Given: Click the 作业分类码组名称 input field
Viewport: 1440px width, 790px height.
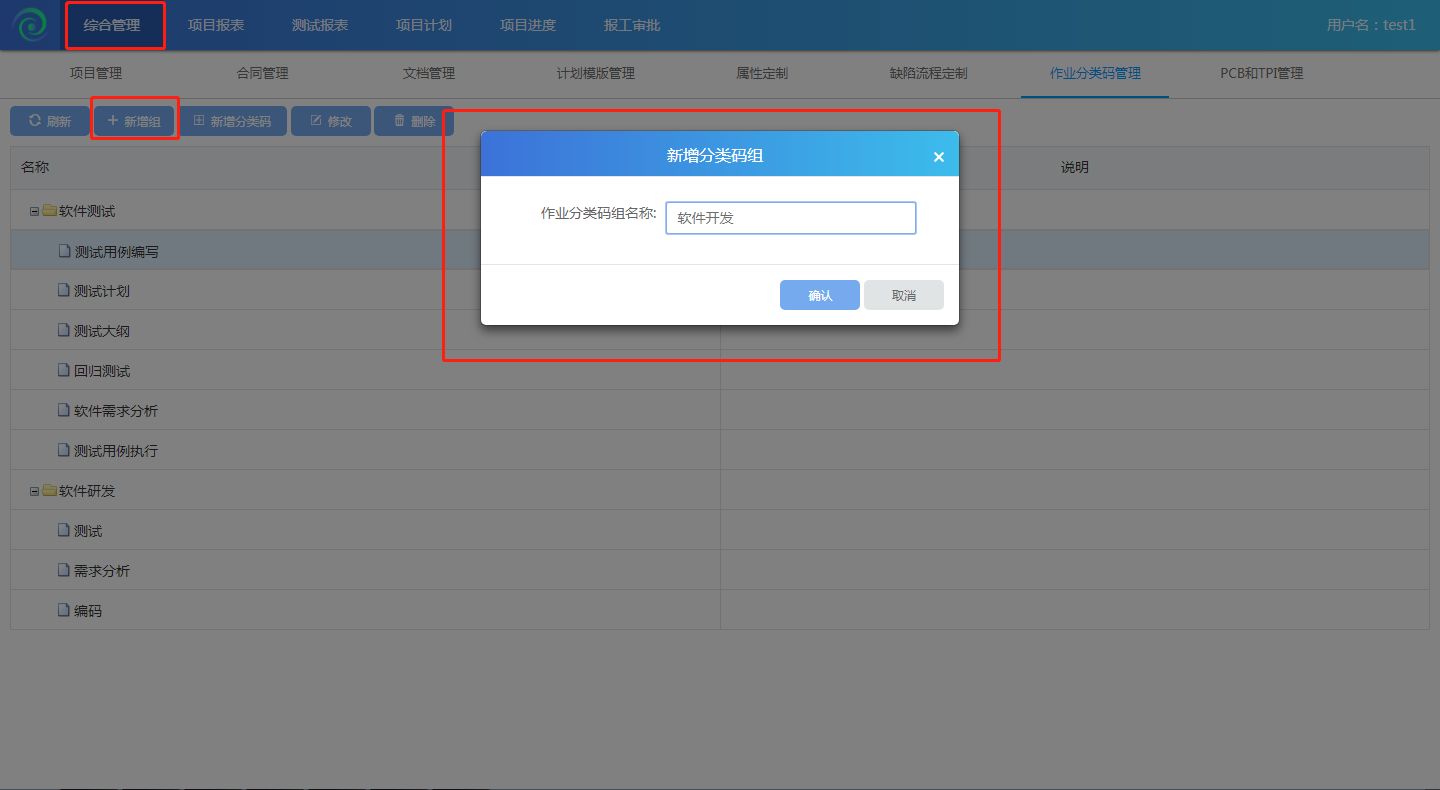Looking at the screenshot, I should click(790, 218).
